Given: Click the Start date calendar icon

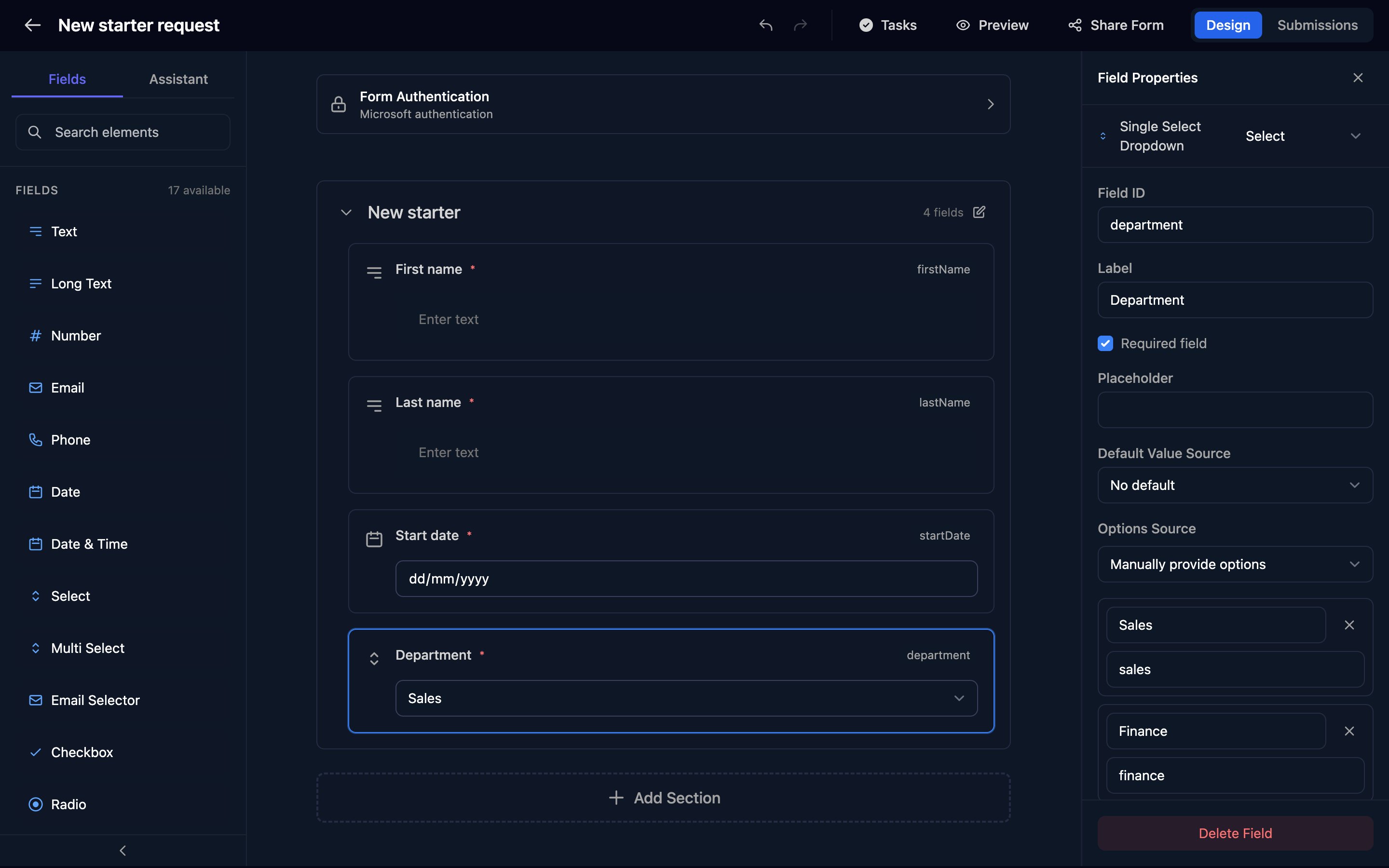Looking at the screenshot, I should [374, 539].
